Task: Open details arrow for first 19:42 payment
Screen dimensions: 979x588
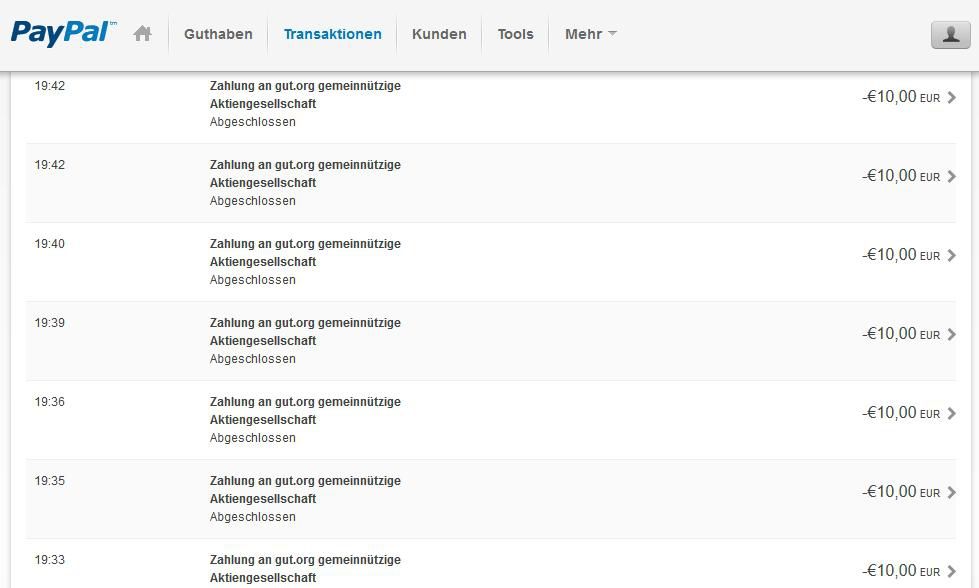Action: click(952, 97)
